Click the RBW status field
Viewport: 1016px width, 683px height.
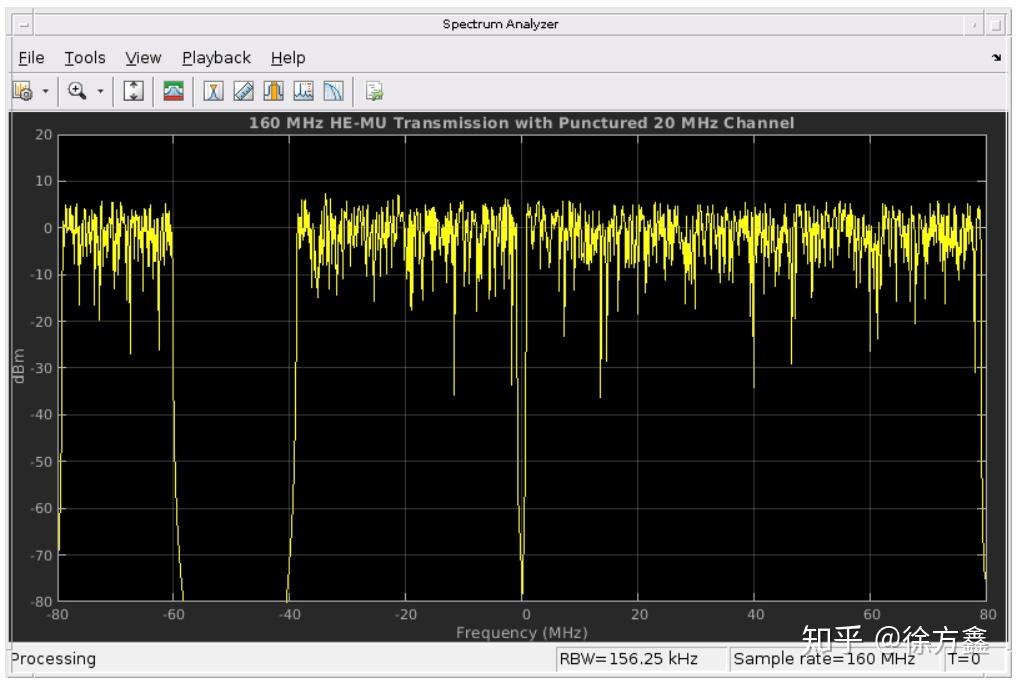pos(629,659)
